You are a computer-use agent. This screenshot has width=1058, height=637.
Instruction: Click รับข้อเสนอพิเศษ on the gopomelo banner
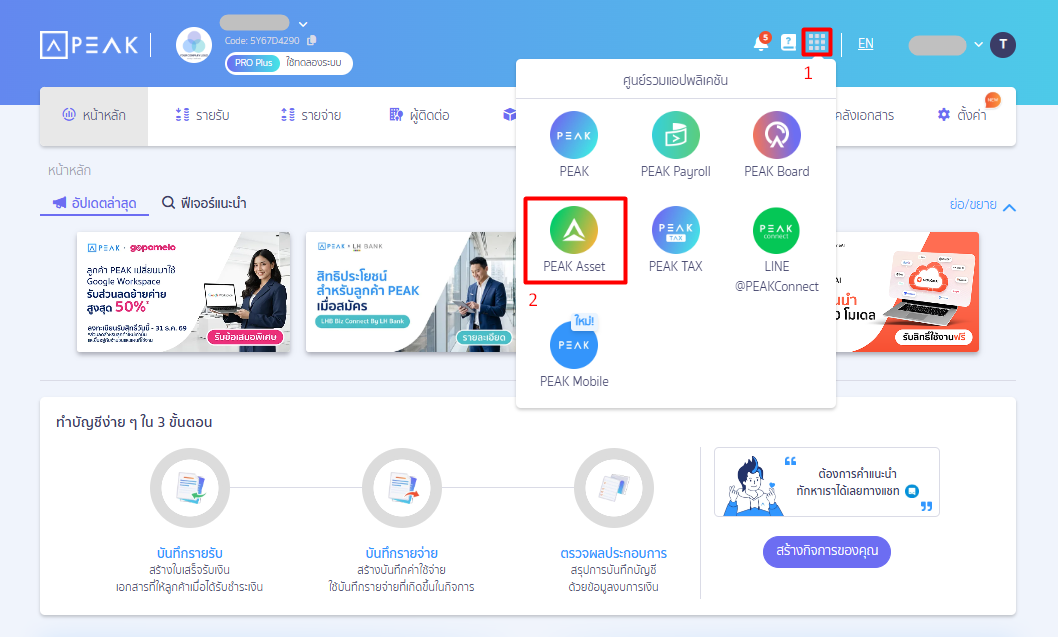click(x=245, y=337)
